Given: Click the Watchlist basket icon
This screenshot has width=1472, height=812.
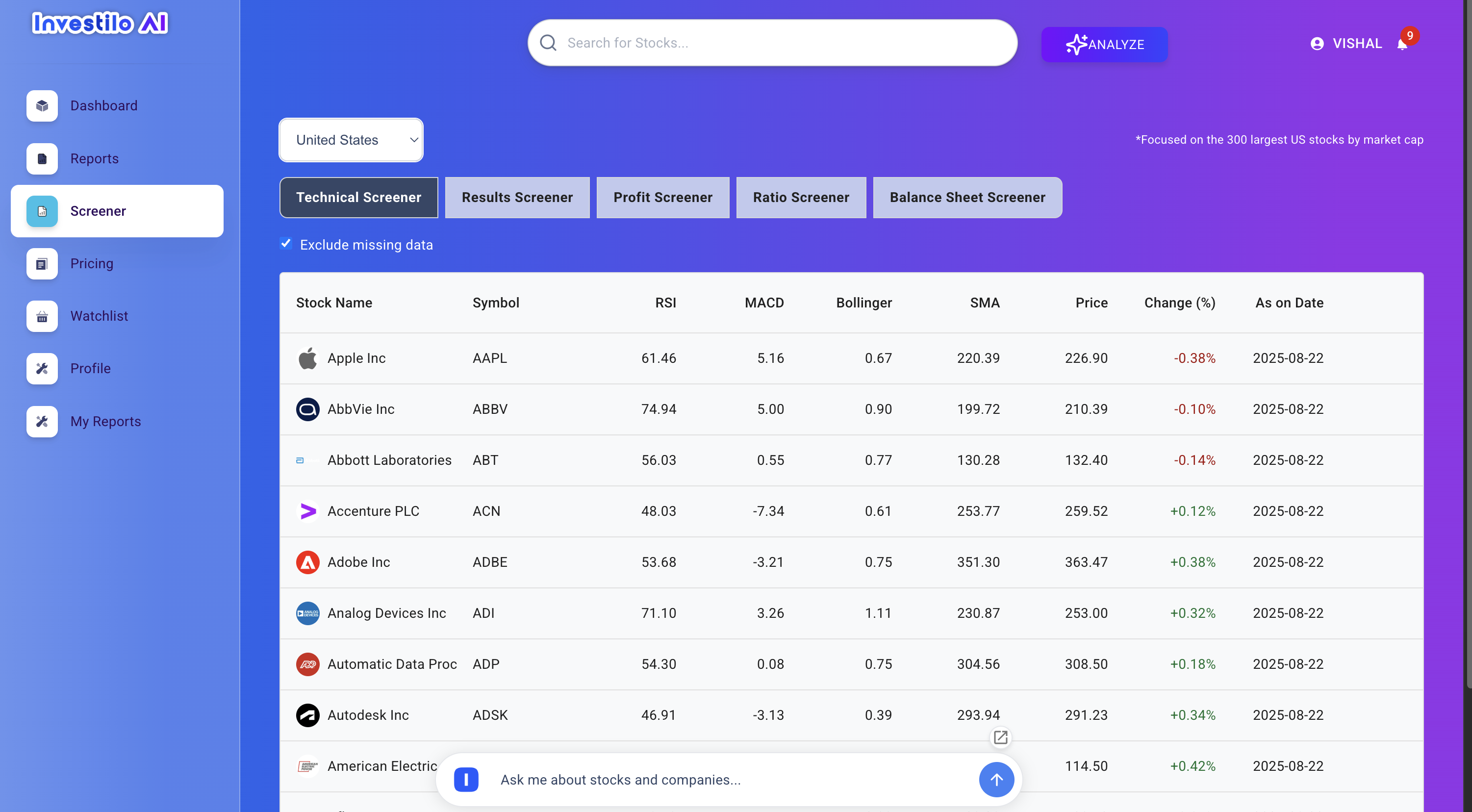Looking at the screenshot, I should [x=42, y=316].
